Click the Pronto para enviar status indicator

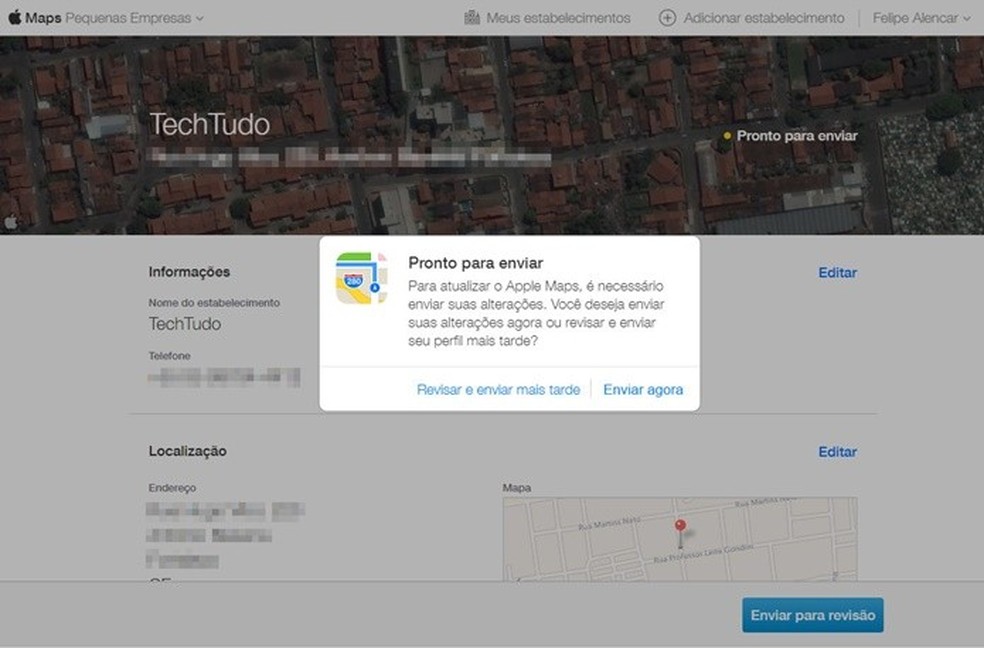(791, 136)
